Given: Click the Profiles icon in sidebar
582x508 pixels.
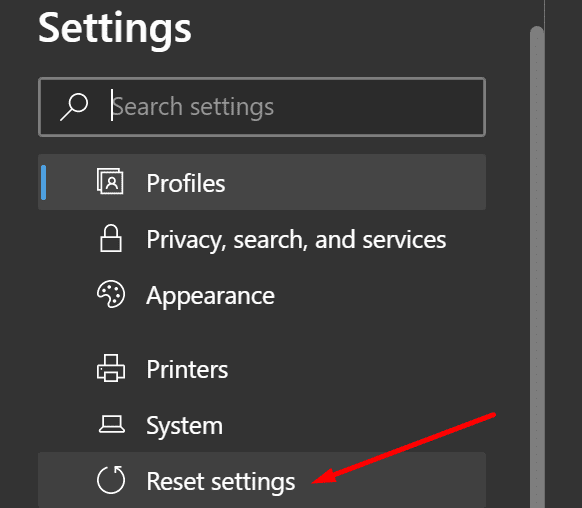Looking at the screenshot, I should [110, 181].
